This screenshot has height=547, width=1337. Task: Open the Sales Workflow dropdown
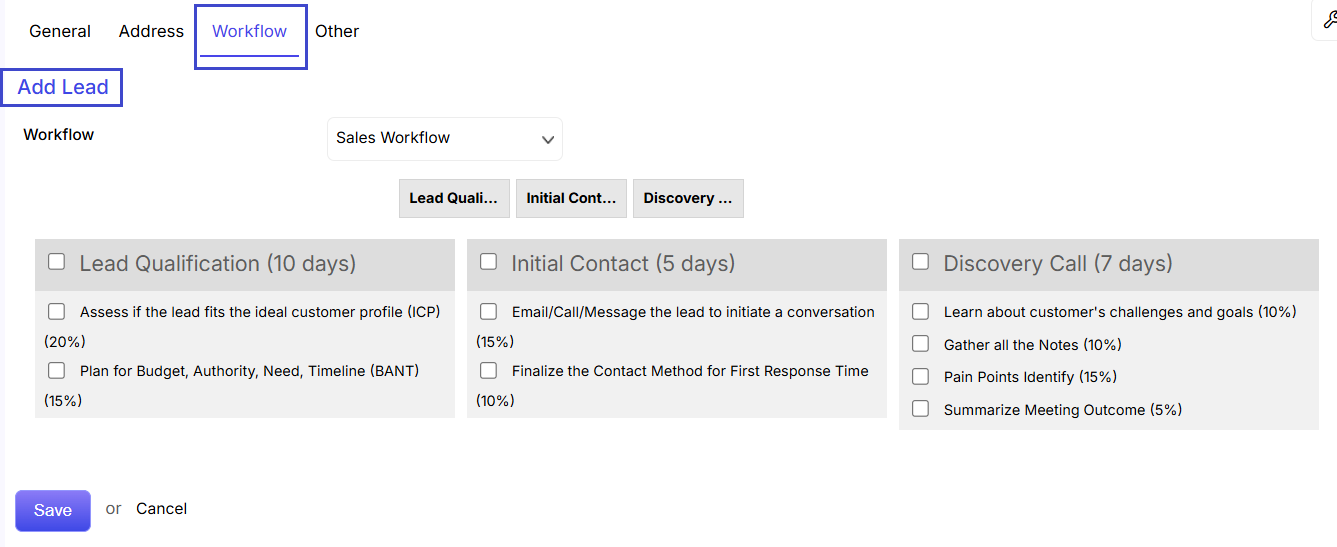coord(445,139)
